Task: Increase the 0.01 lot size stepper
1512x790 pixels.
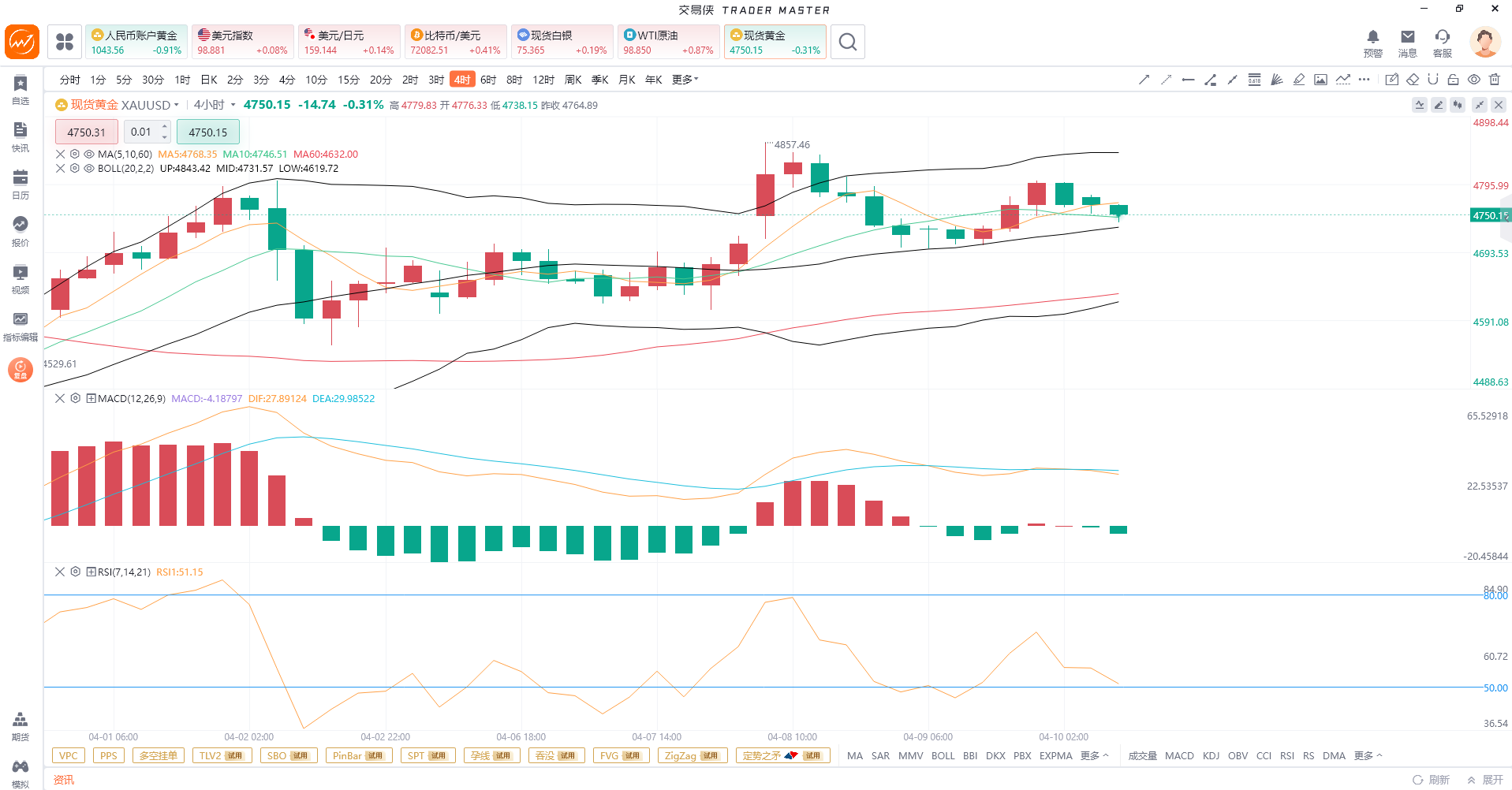Action: click(164, 127)
